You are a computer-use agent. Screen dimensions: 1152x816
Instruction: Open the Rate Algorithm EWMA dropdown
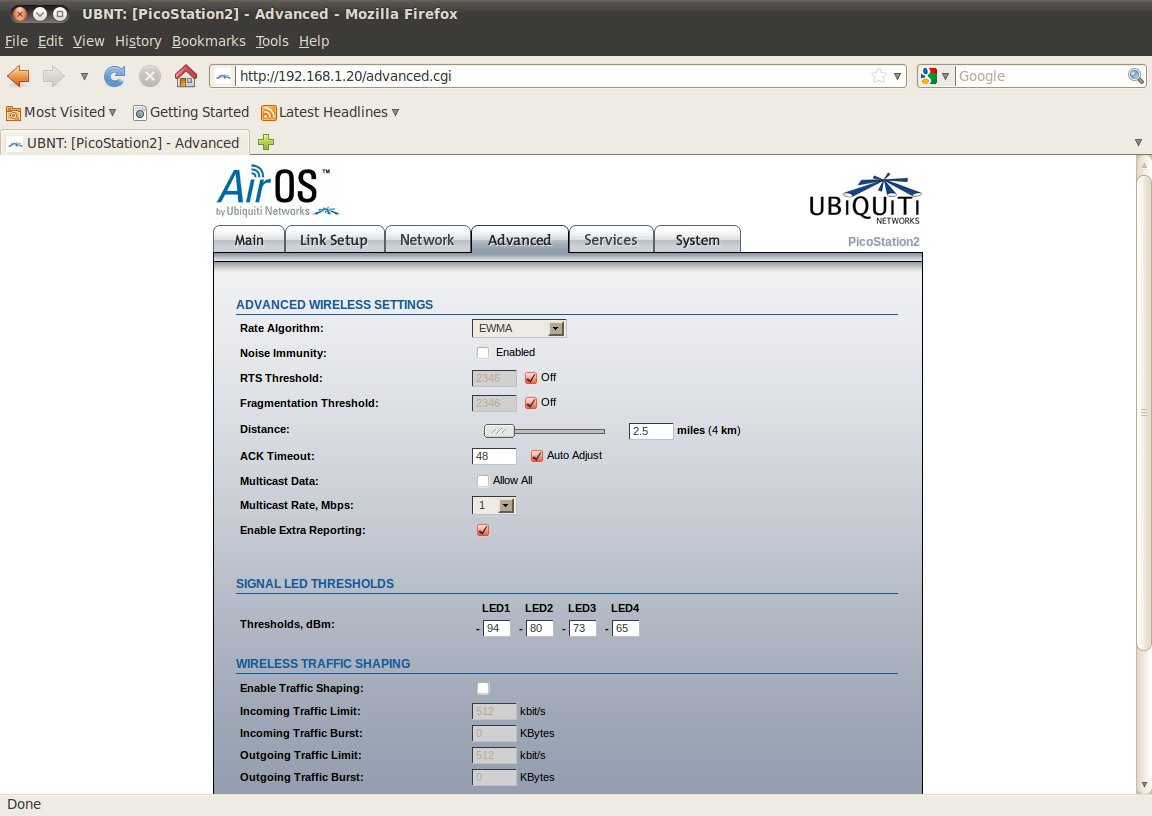tap(519, 328)
